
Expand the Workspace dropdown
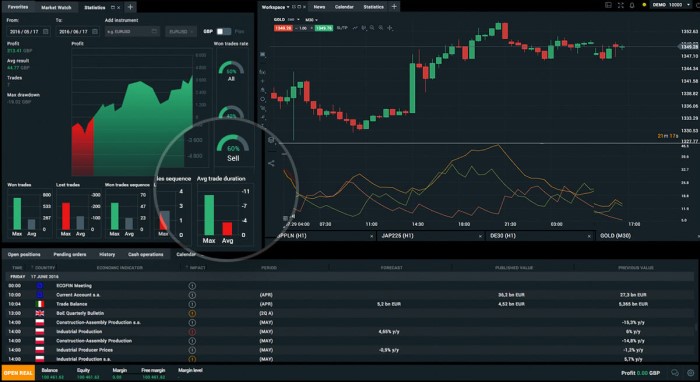click(x=275, y=7)
